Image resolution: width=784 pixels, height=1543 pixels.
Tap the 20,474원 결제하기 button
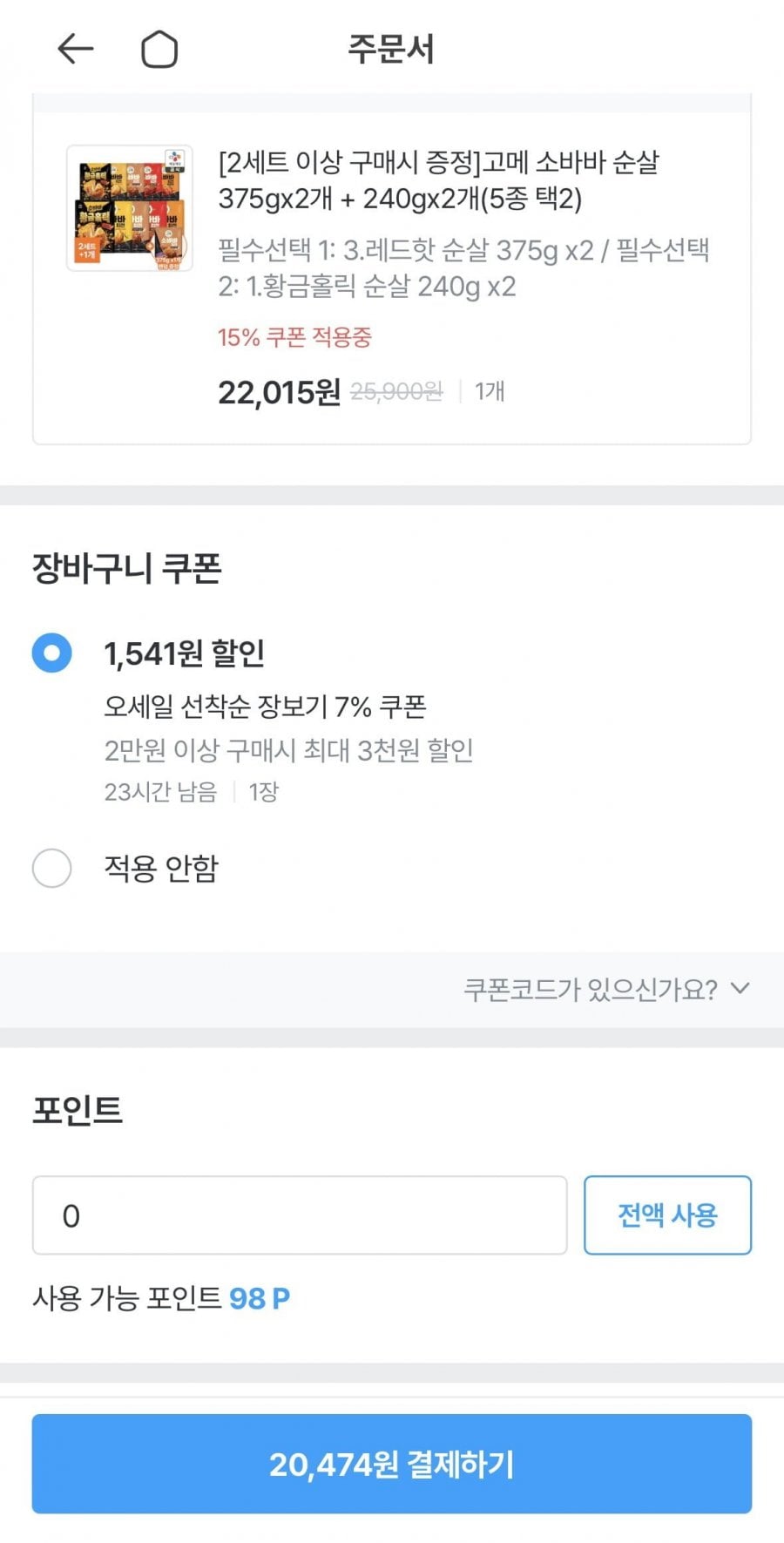tap(391, 1464)
